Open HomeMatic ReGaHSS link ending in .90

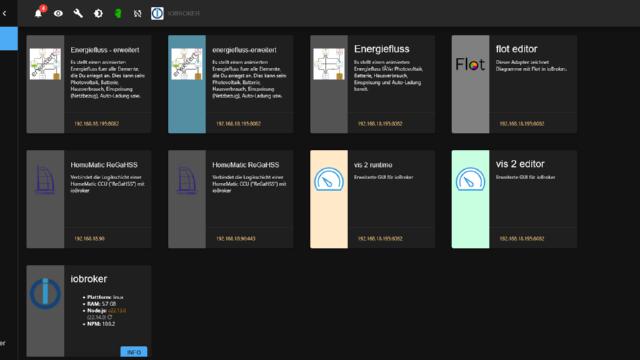coord(89,239)
